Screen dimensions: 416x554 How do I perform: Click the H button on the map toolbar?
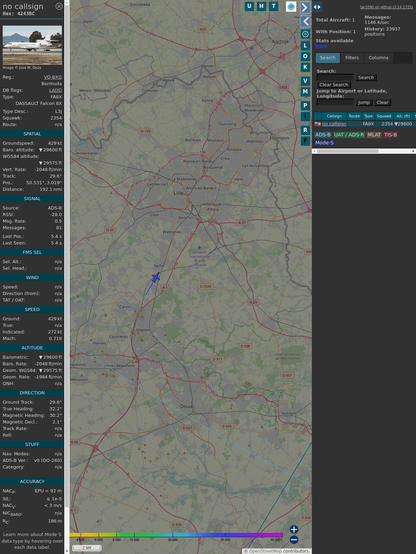pos(261,6)
